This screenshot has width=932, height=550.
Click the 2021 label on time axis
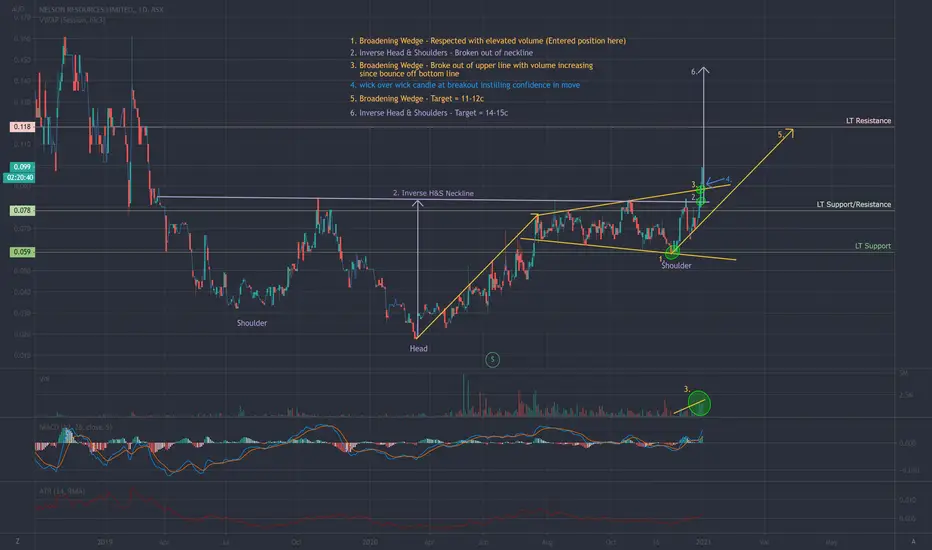pos(703,542)
